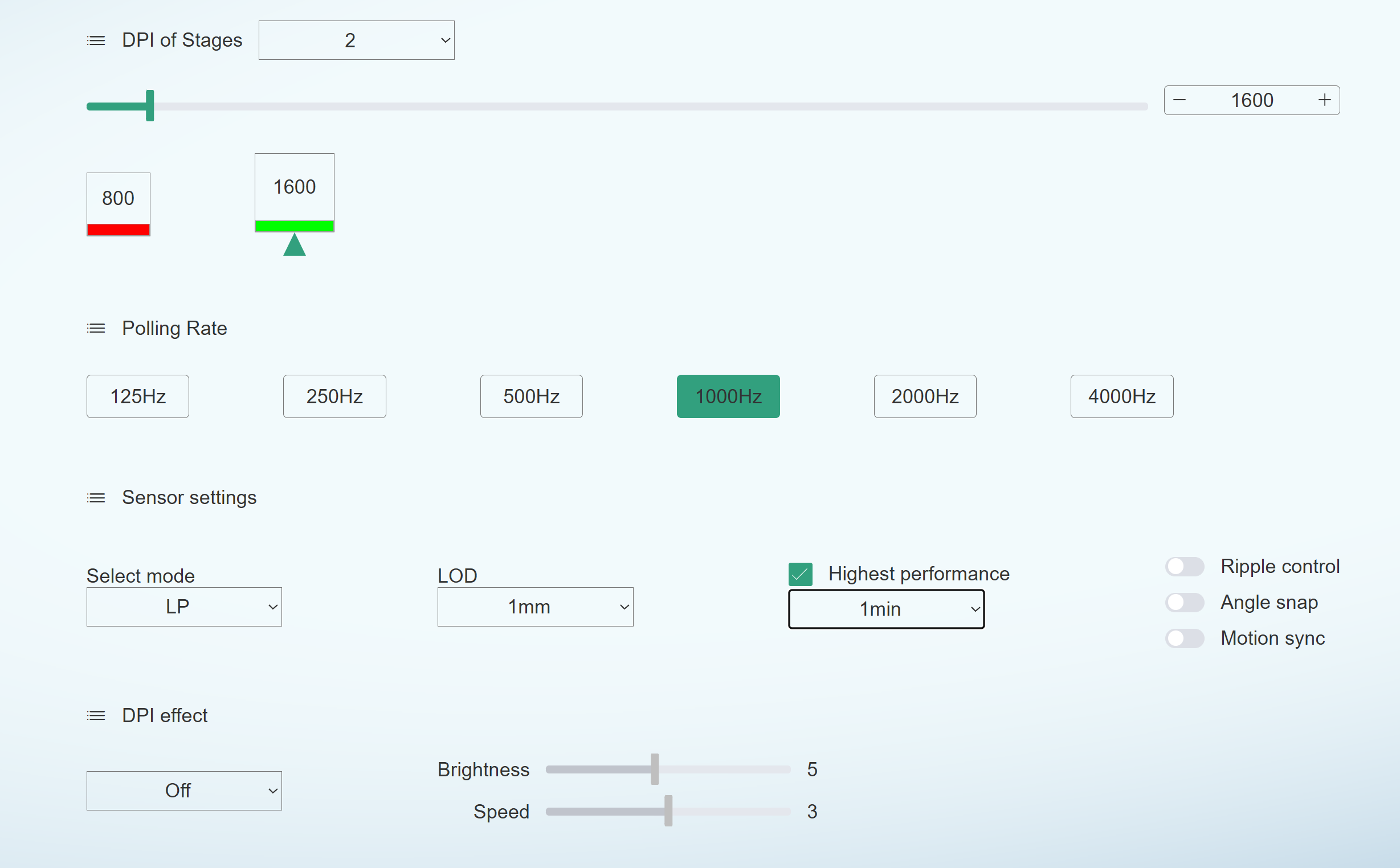Open the DPI of Stages count dropdown
The width and height of the screenshot is (1400, 868).
(356, 40)
